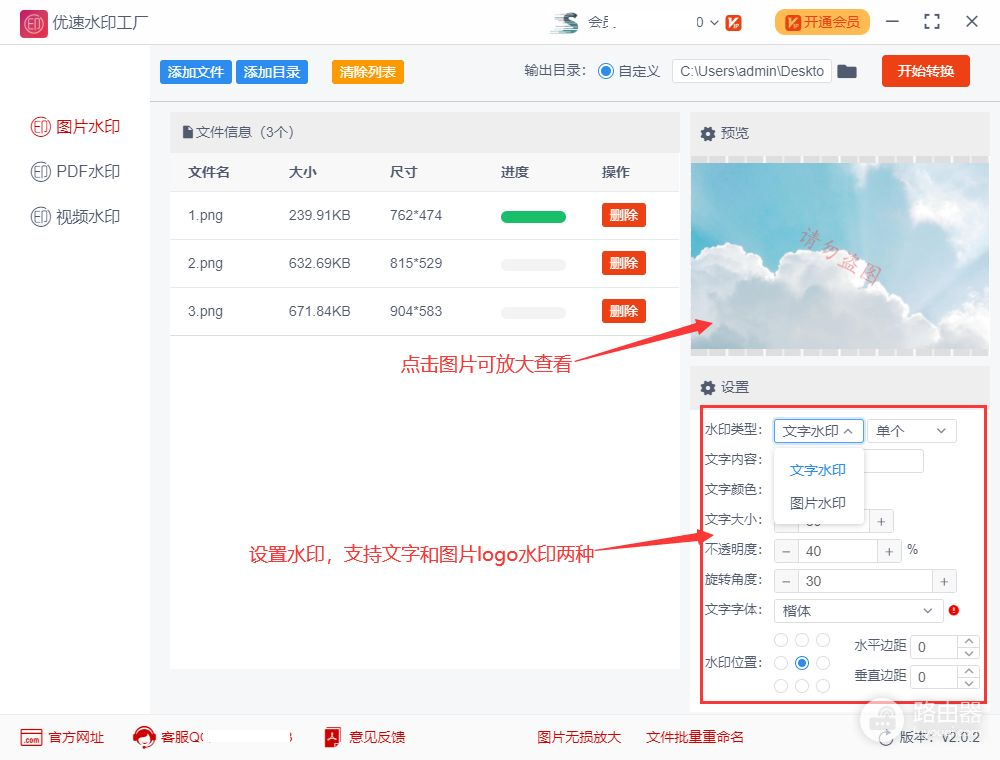Open the feedback PDF icon

[333, 737]
